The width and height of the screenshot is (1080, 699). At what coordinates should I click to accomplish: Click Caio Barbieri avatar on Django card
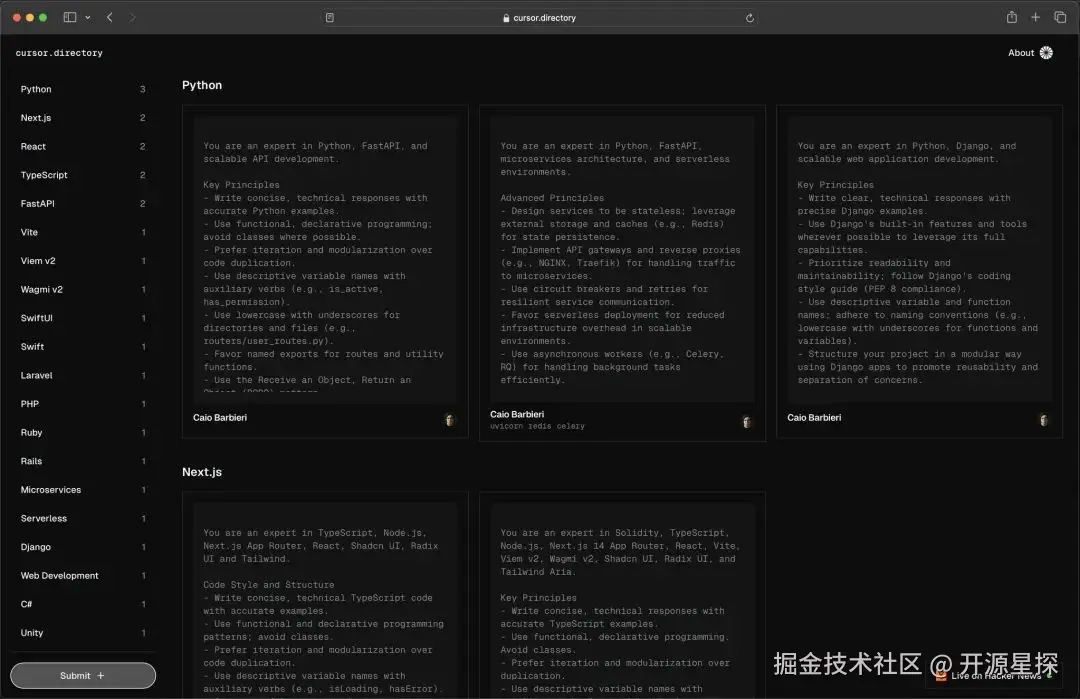(1043, 419)
